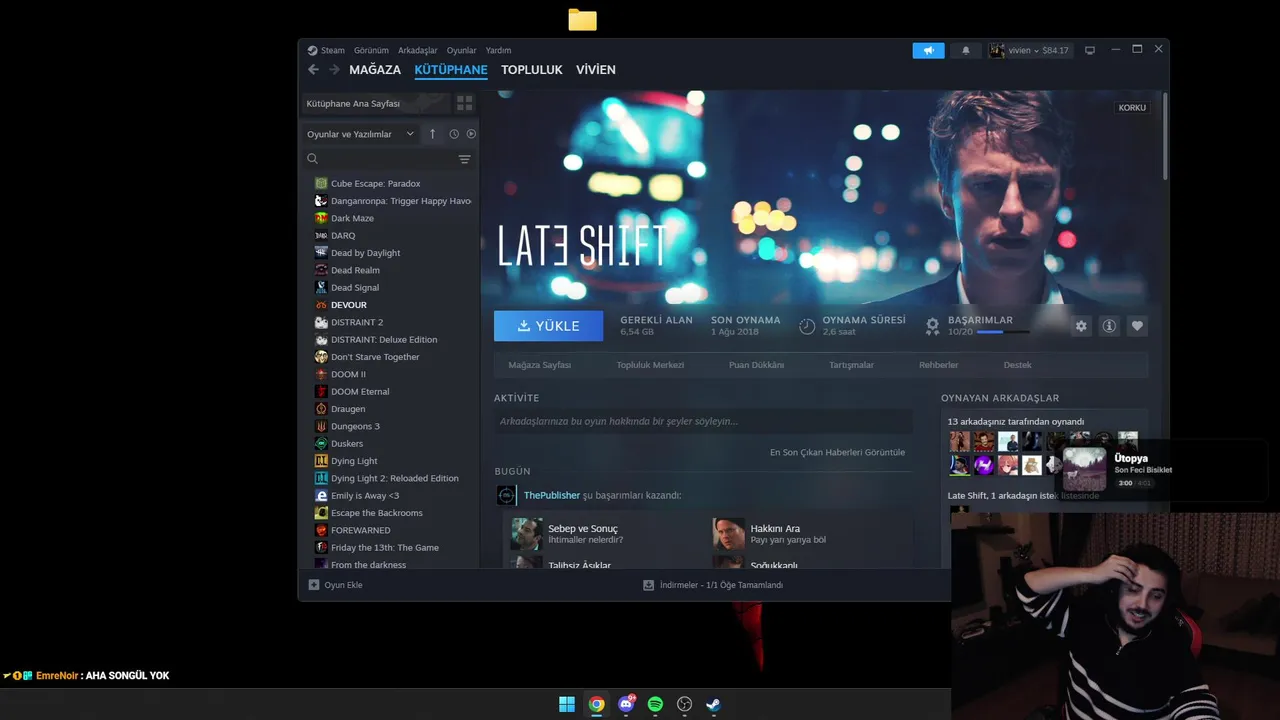Toggle the recent activity clock filter
This screenshot has width=1280, height=720.
(454, 134)
